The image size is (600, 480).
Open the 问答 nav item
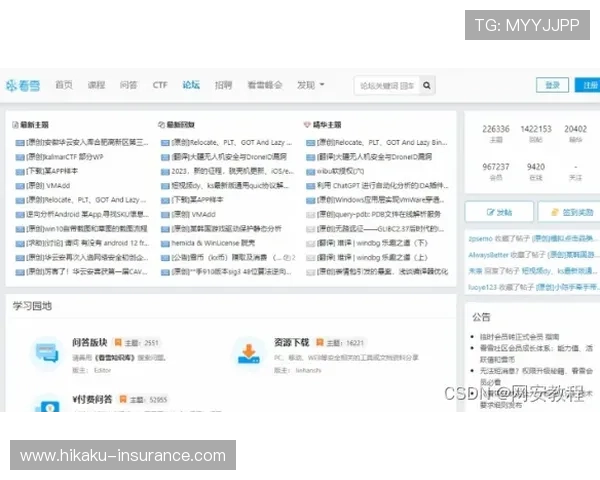[x=128, y=85]
